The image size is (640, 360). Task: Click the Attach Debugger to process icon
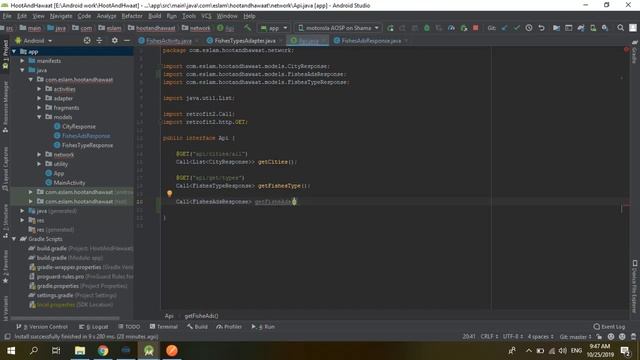464,28
